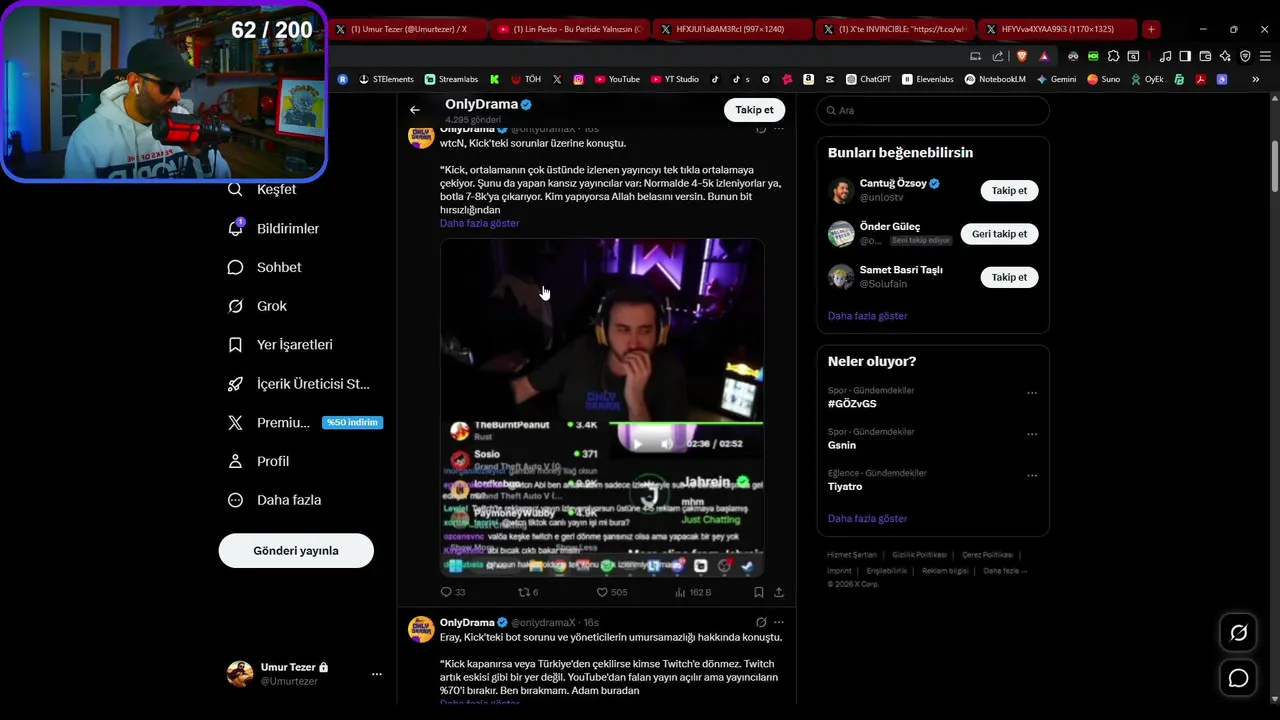The width and height of the screenshot is (1280, 720).
Task: Open more options on the wtcN tweet
Action: point(779,129)
